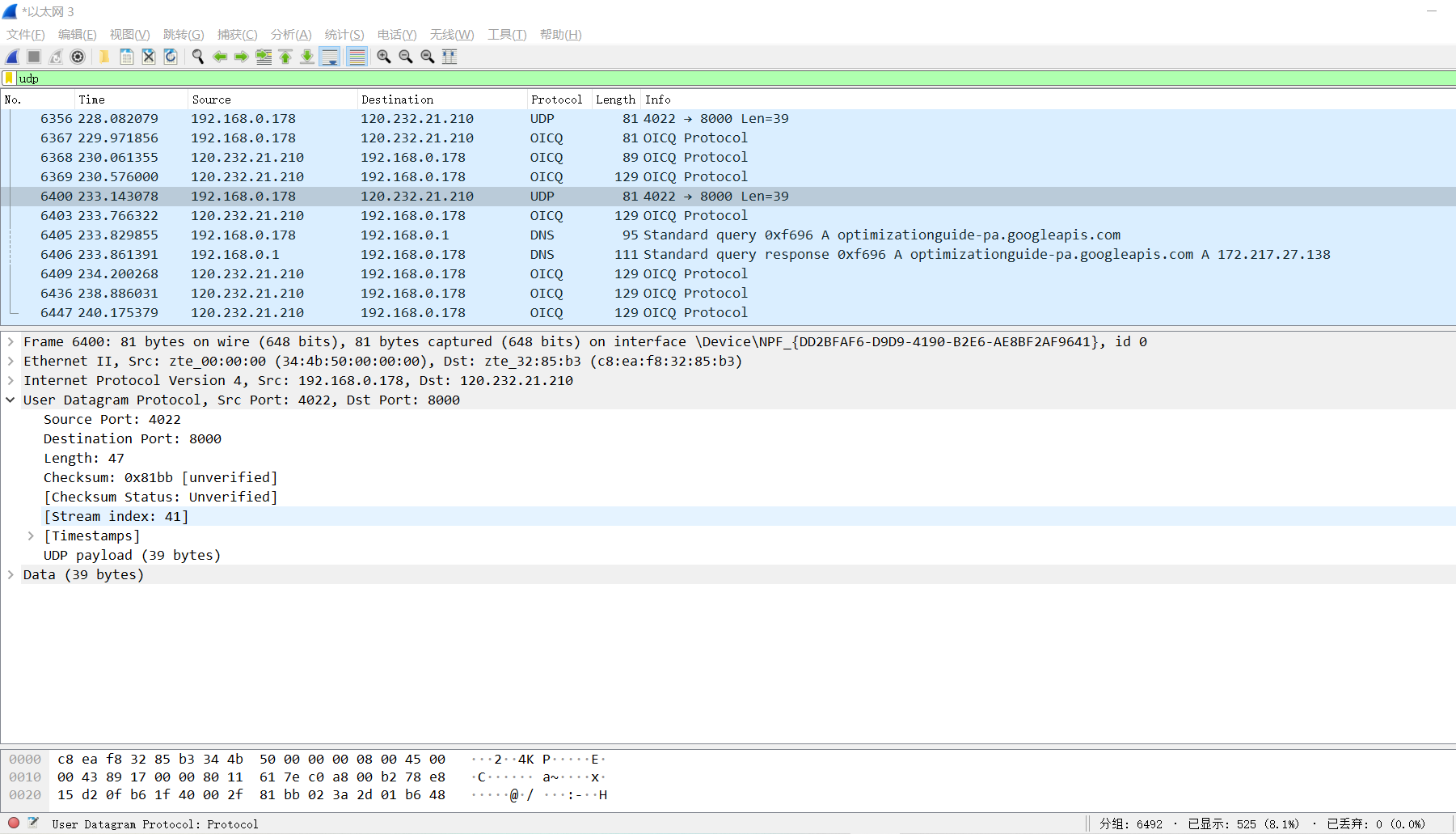The image size is (1456, 834).
Task: Expand the Data (39 bytes) section
Action: [11, 574]
